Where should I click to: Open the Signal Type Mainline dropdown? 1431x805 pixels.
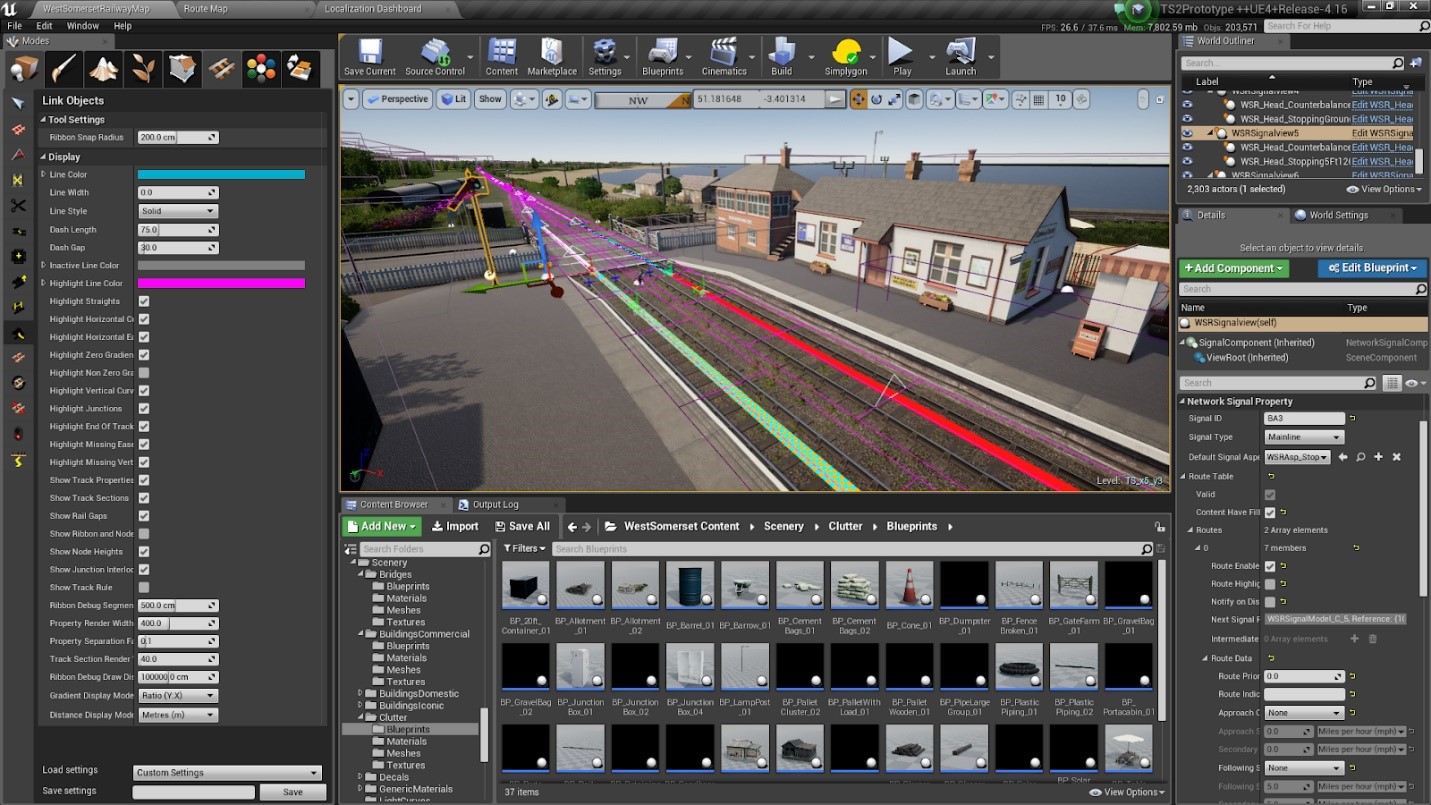pyautogui.click(x=1304, y=437)
